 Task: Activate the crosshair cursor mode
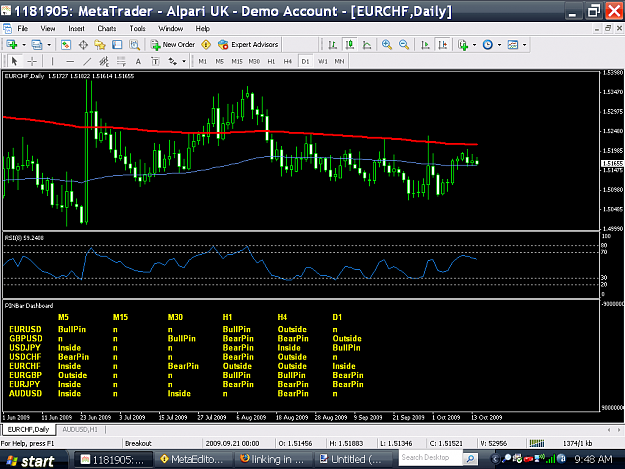click(x=32, y=61)
